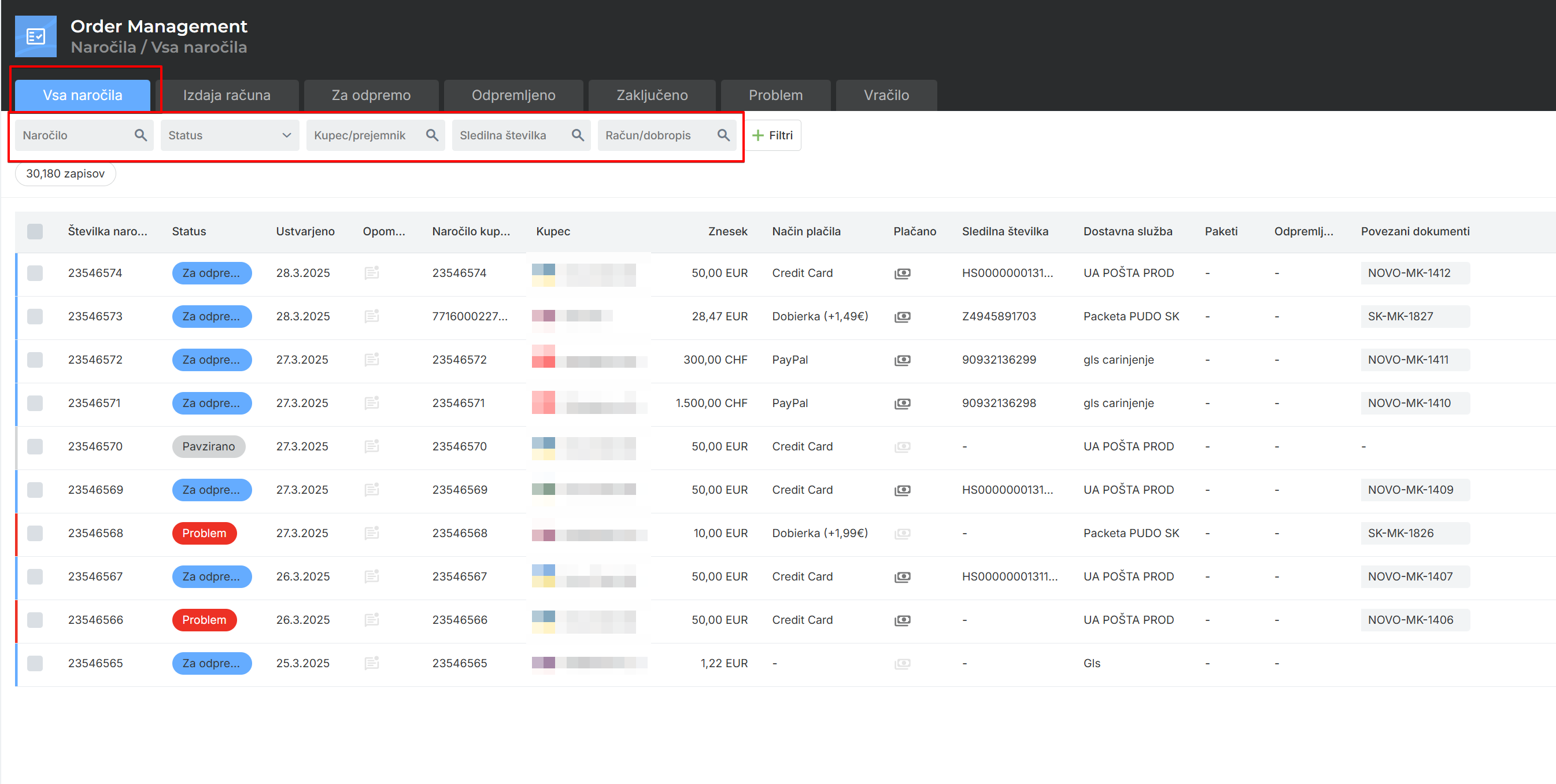Click the blue Za odpremo badge for 23546571
The width and height of the screenshot is (1556, 784).
[211, 403]
